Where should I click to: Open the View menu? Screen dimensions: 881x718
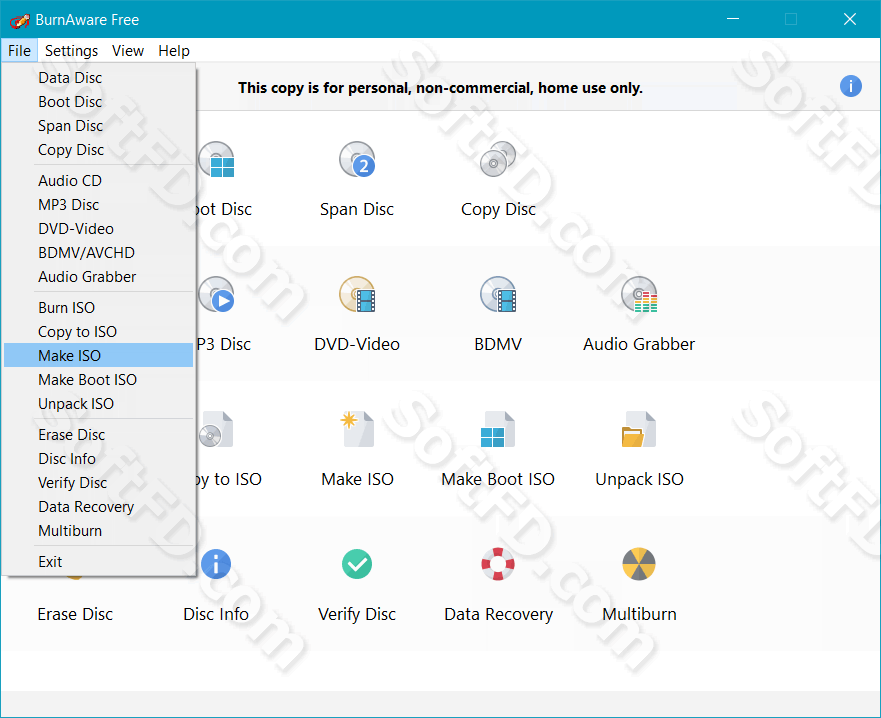128,51
